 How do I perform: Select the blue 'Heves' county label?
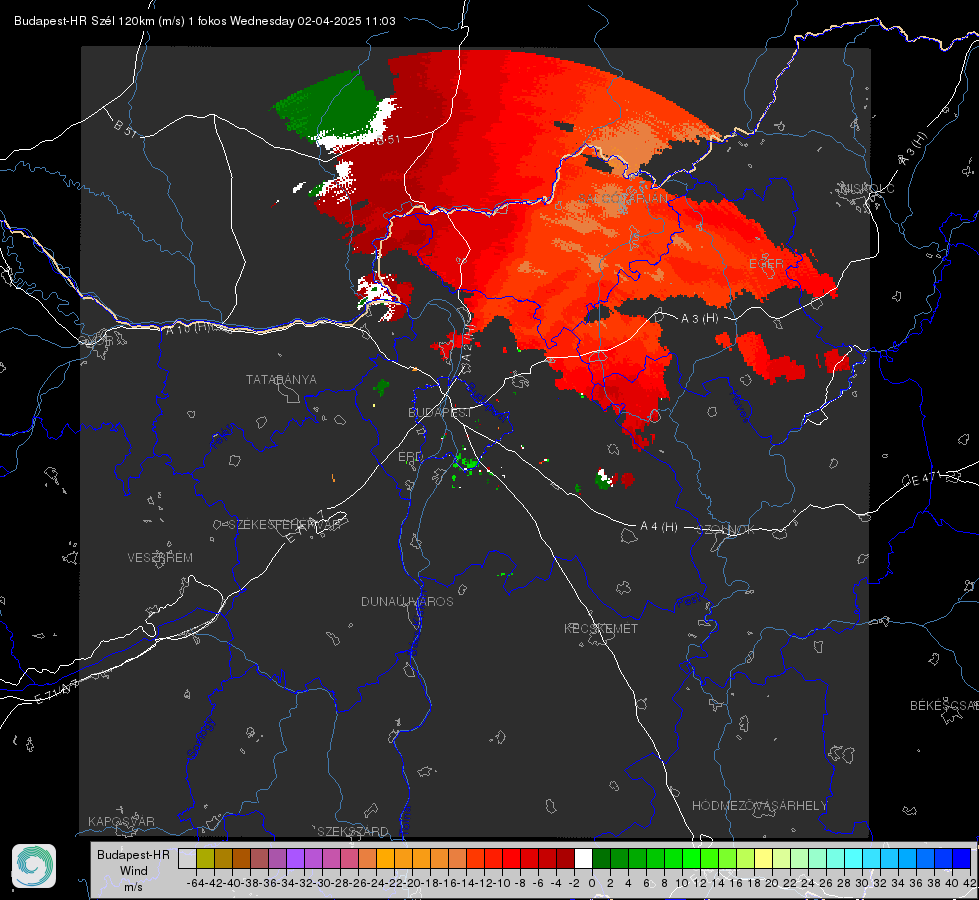(x=739, y=405)
